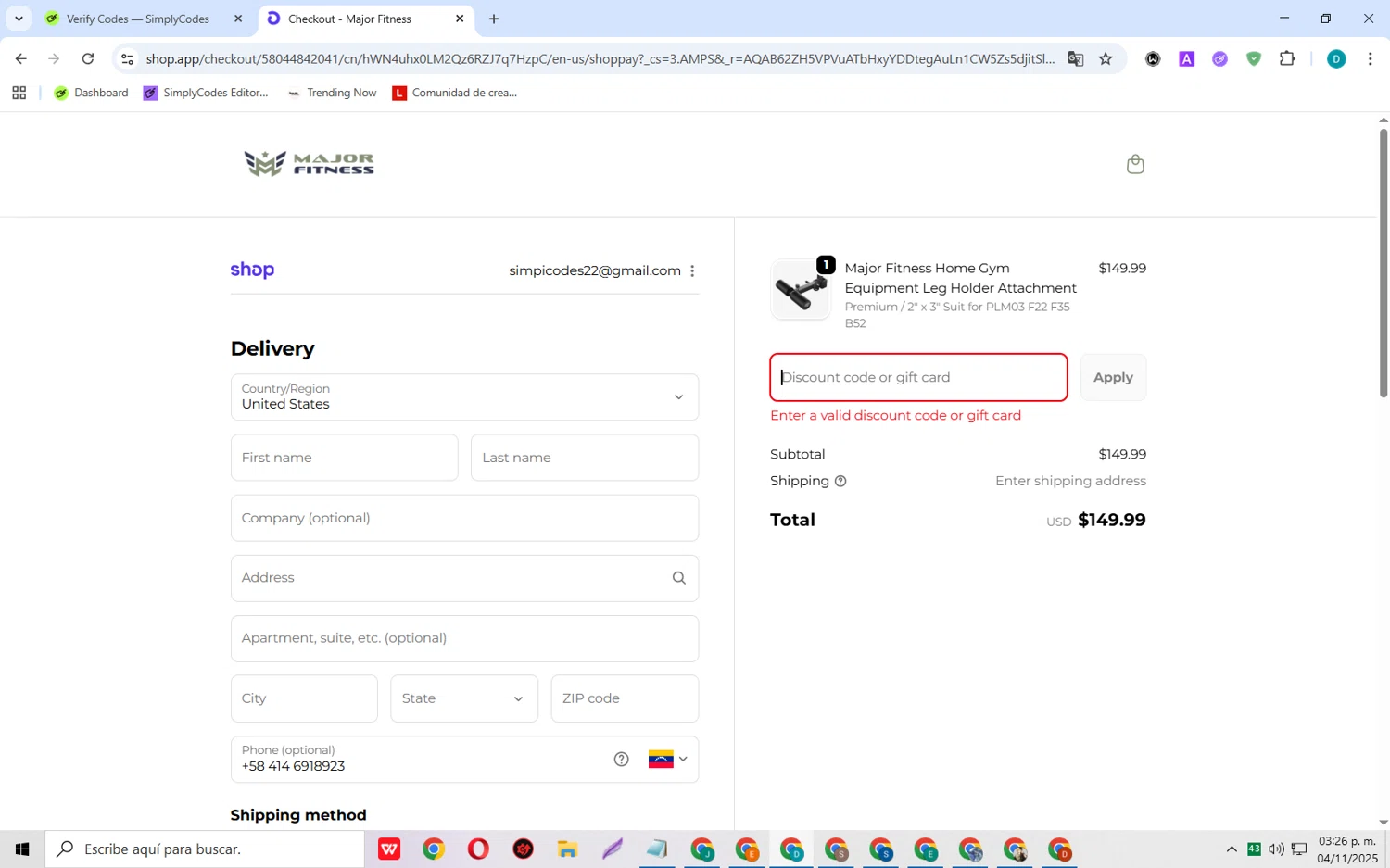The width and height of the screenshot is (1390, 868).
Task: Expand the Country/Region dropdown
Action: tap(464, 396)
